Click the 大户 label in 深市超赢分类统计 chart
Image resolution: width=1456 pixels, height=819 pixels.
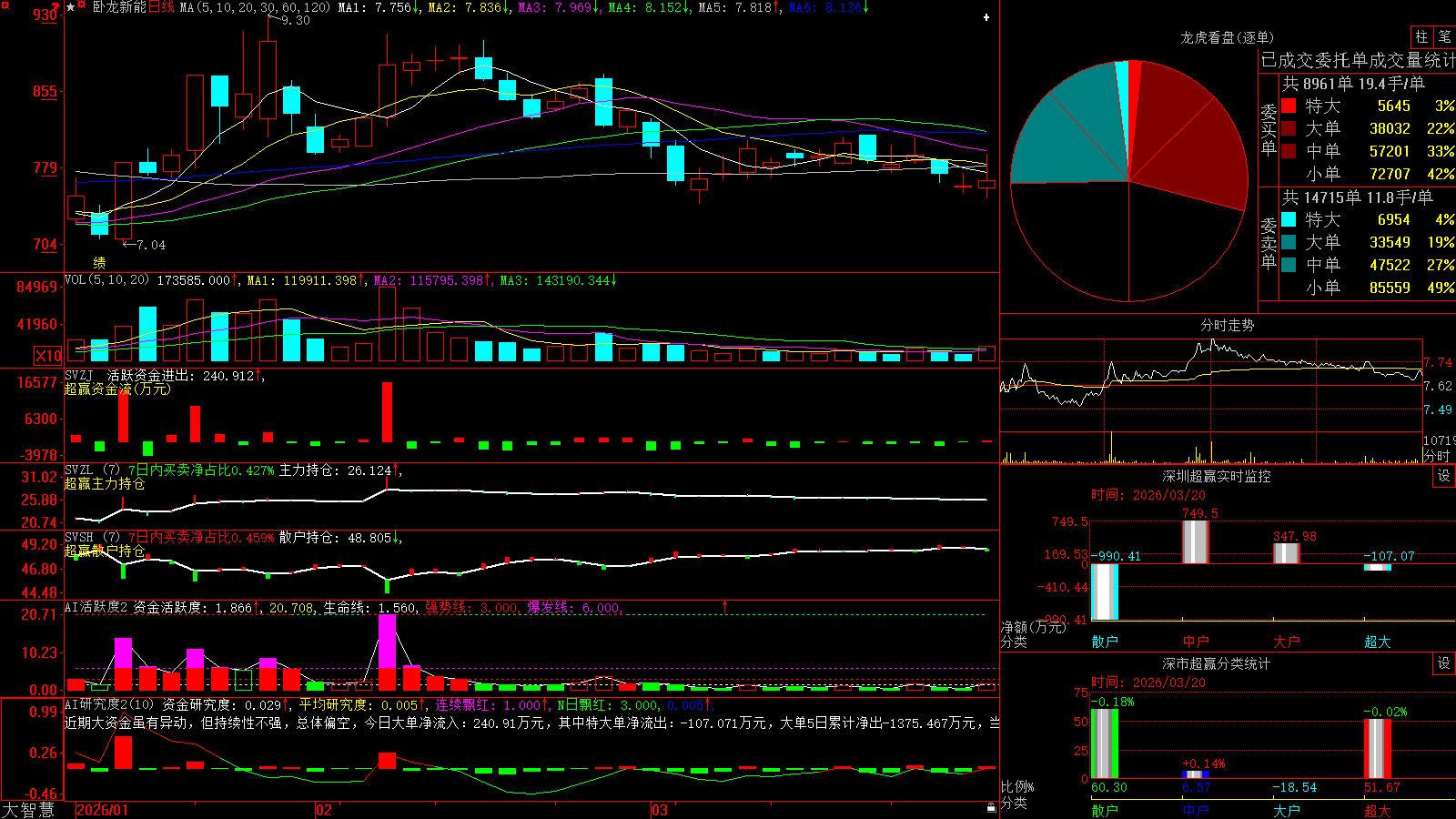pos(1287,810)
